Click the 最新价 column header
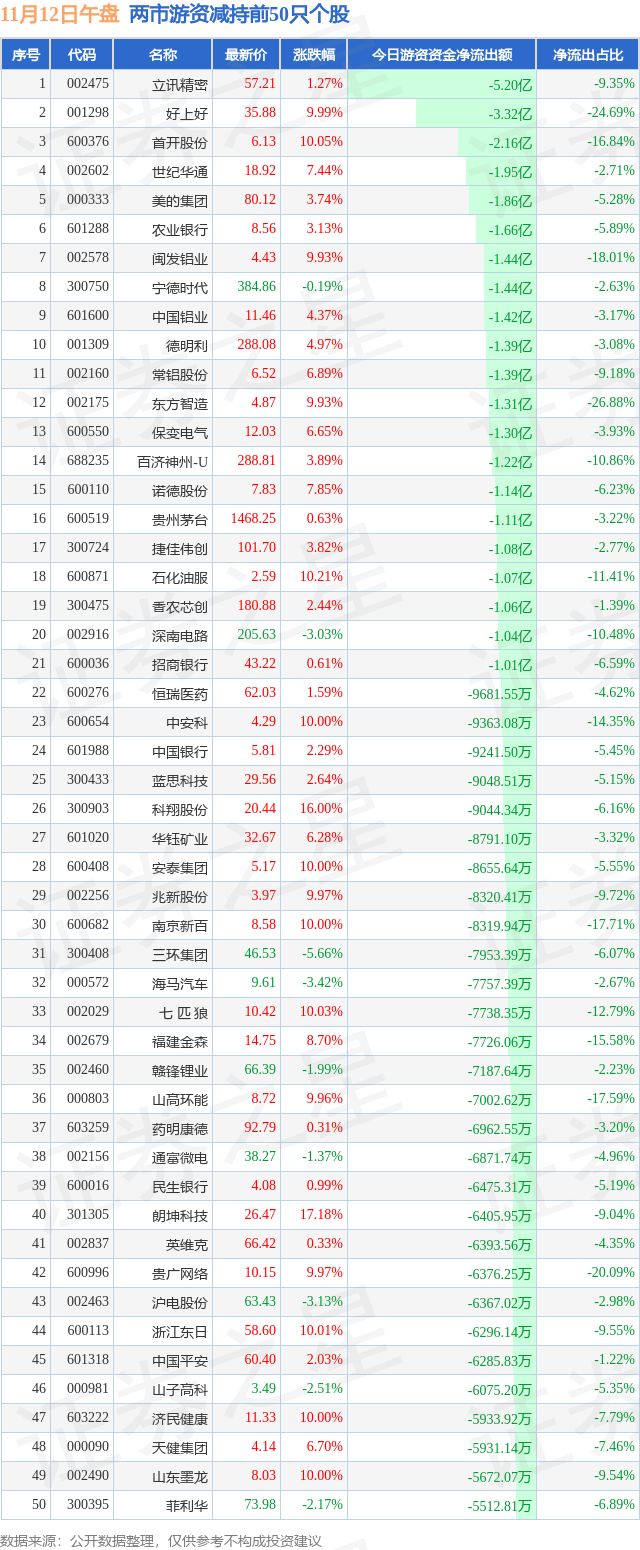The width and height of the screenshot is (640, 1550). point(246,55)
